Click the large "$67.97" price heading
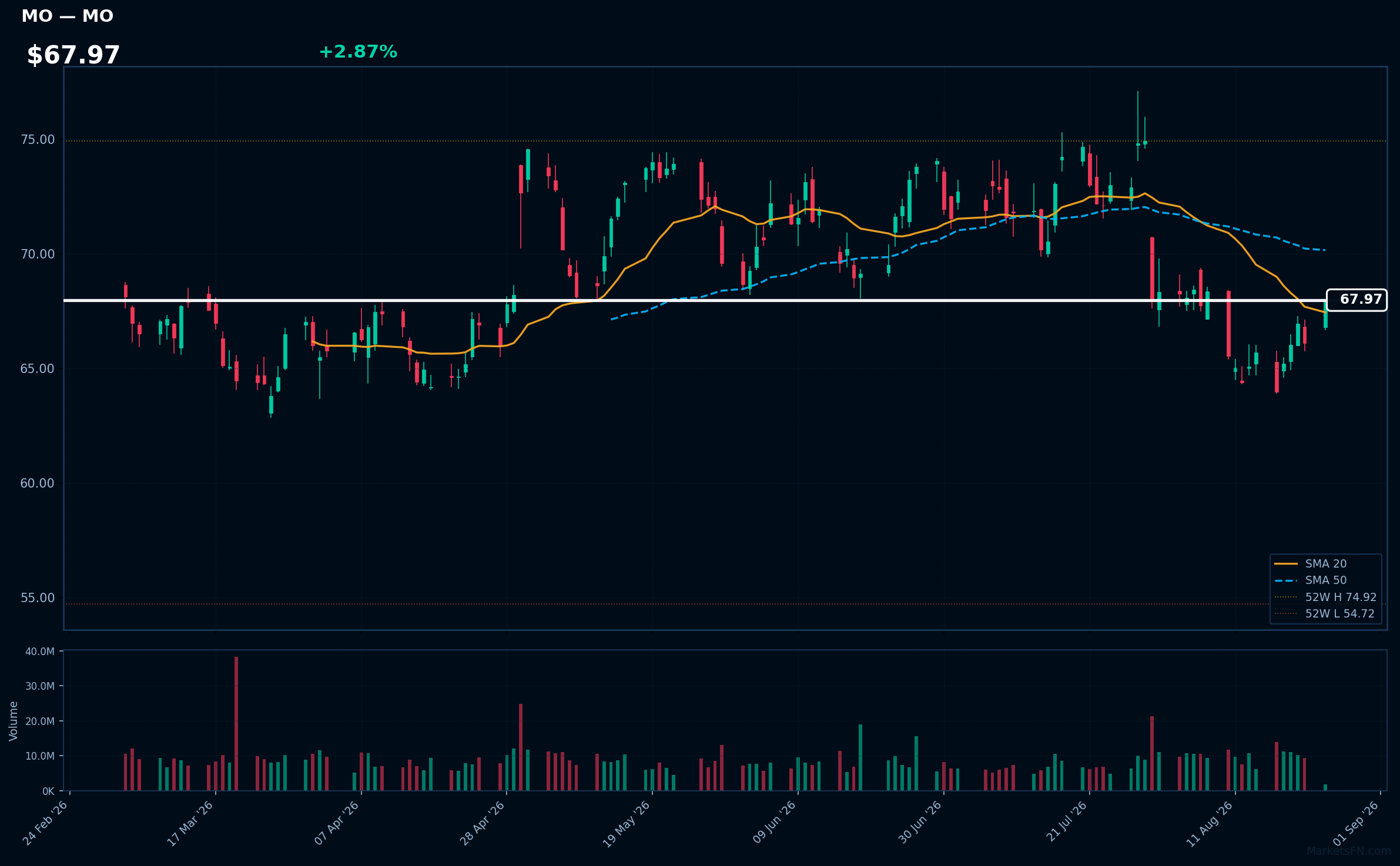1400x866 pixels. (x=73, y=55)
